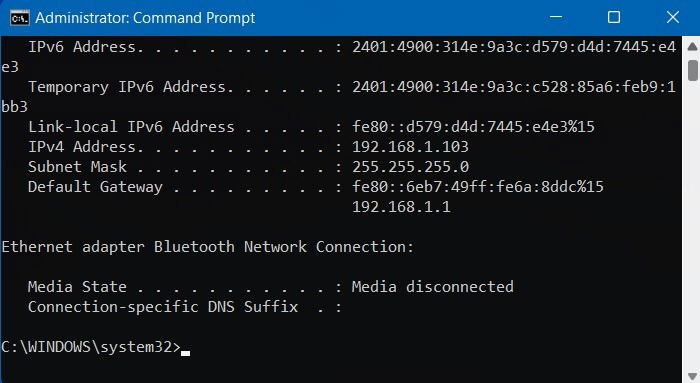Minimize the Command Prompt window
This screenshot has width=700, height=383.
[556, 17]
